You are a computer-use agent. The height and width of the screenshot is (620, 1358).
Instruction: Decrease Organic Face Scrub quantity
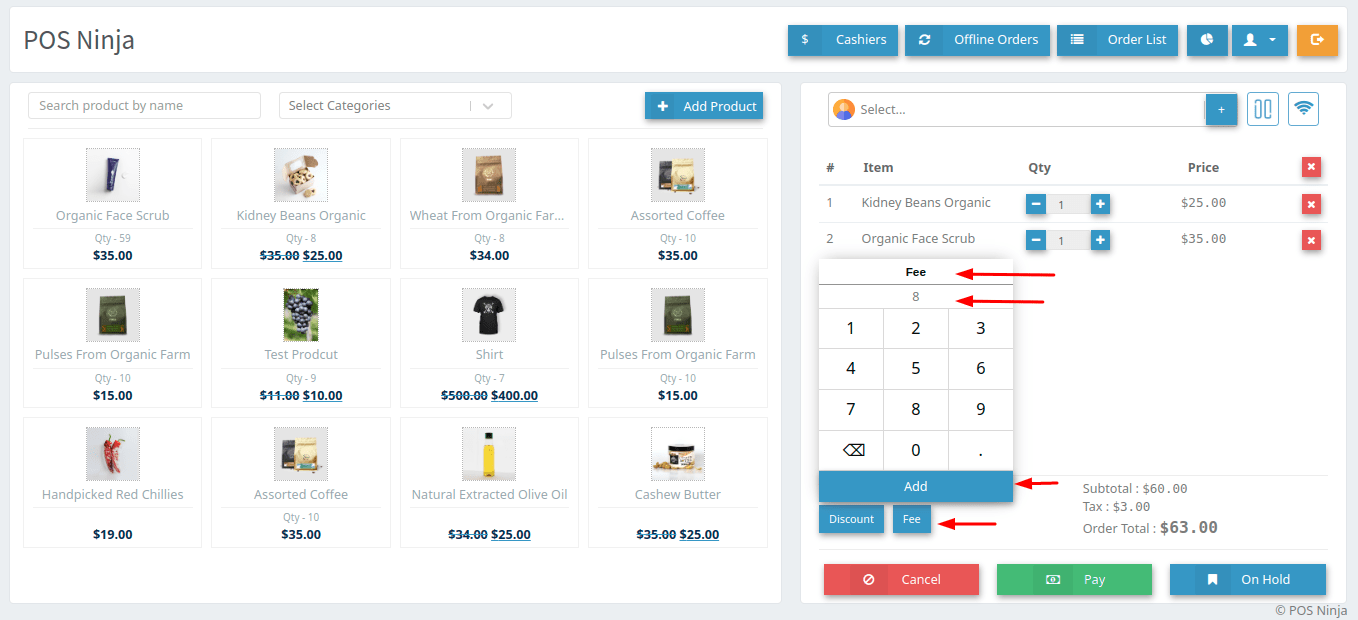click(x=1036, y=240)
